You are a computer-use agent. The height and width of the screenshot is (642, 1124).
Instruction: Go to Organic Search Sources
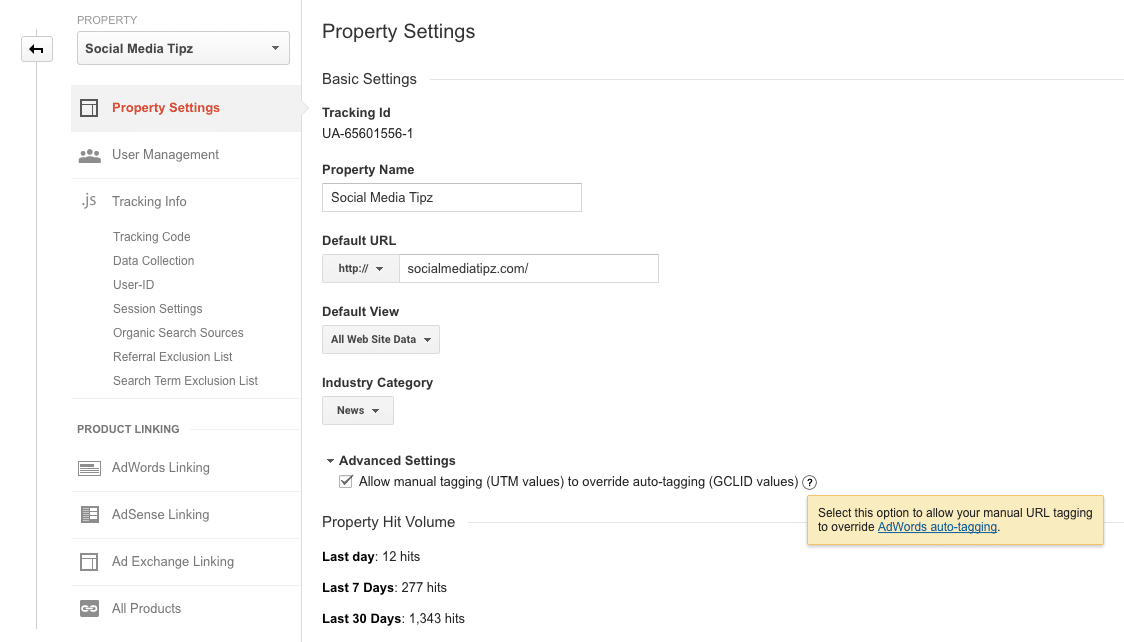pyautogui.click(x=178, y=332)
